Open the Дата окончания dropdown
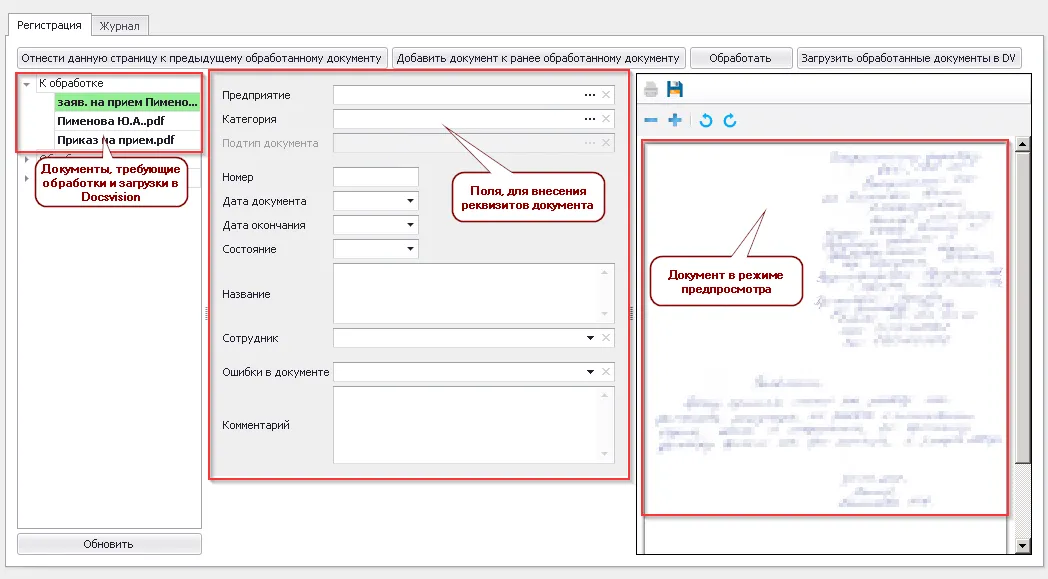 pos(410,225)
